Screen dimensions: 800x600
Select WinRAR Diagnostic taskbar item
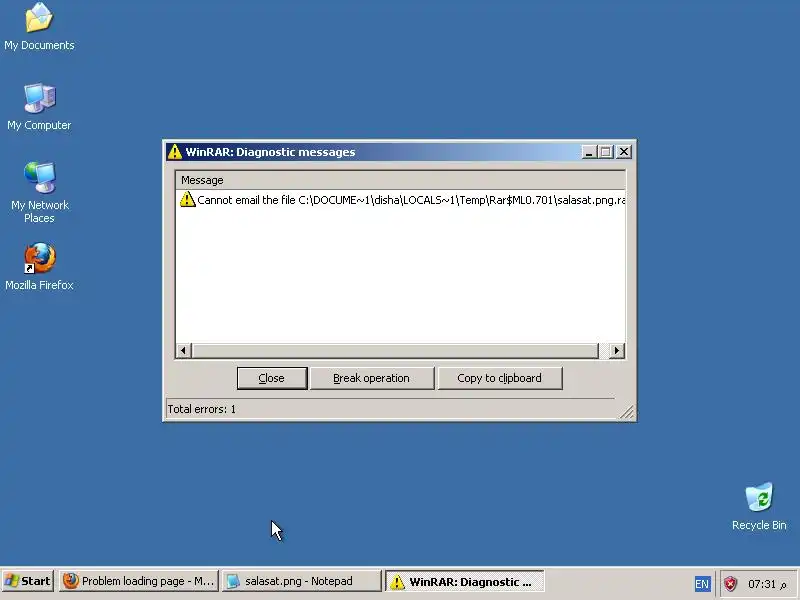[464, 582]
